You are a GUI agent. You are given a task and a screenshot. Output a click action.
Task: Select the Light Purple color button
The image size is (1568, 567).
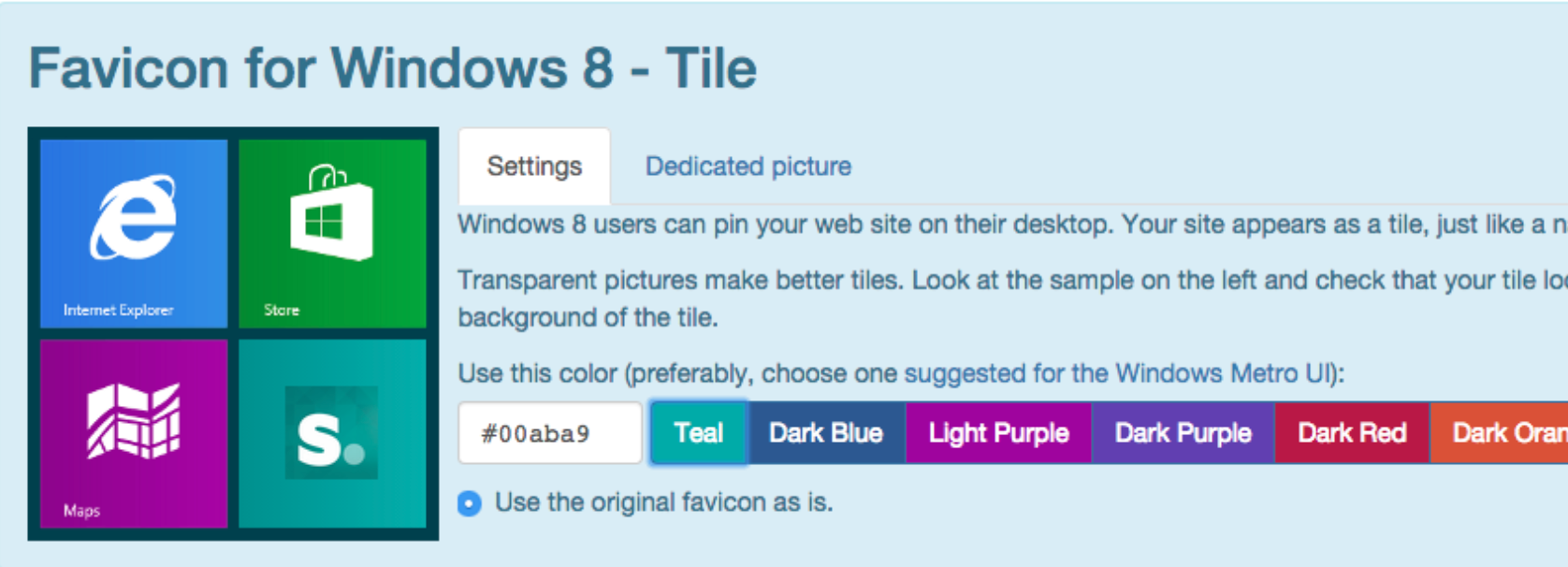click(x=998, y=433)
